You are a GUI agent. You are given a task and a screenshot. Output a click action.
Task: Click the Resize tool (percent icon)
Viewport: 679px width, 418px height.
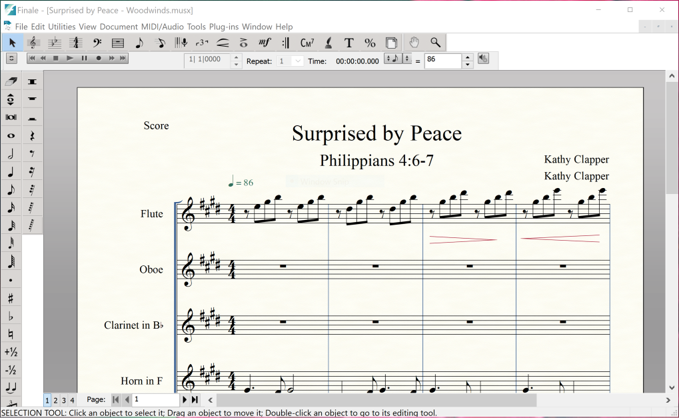tap(370, 43)
